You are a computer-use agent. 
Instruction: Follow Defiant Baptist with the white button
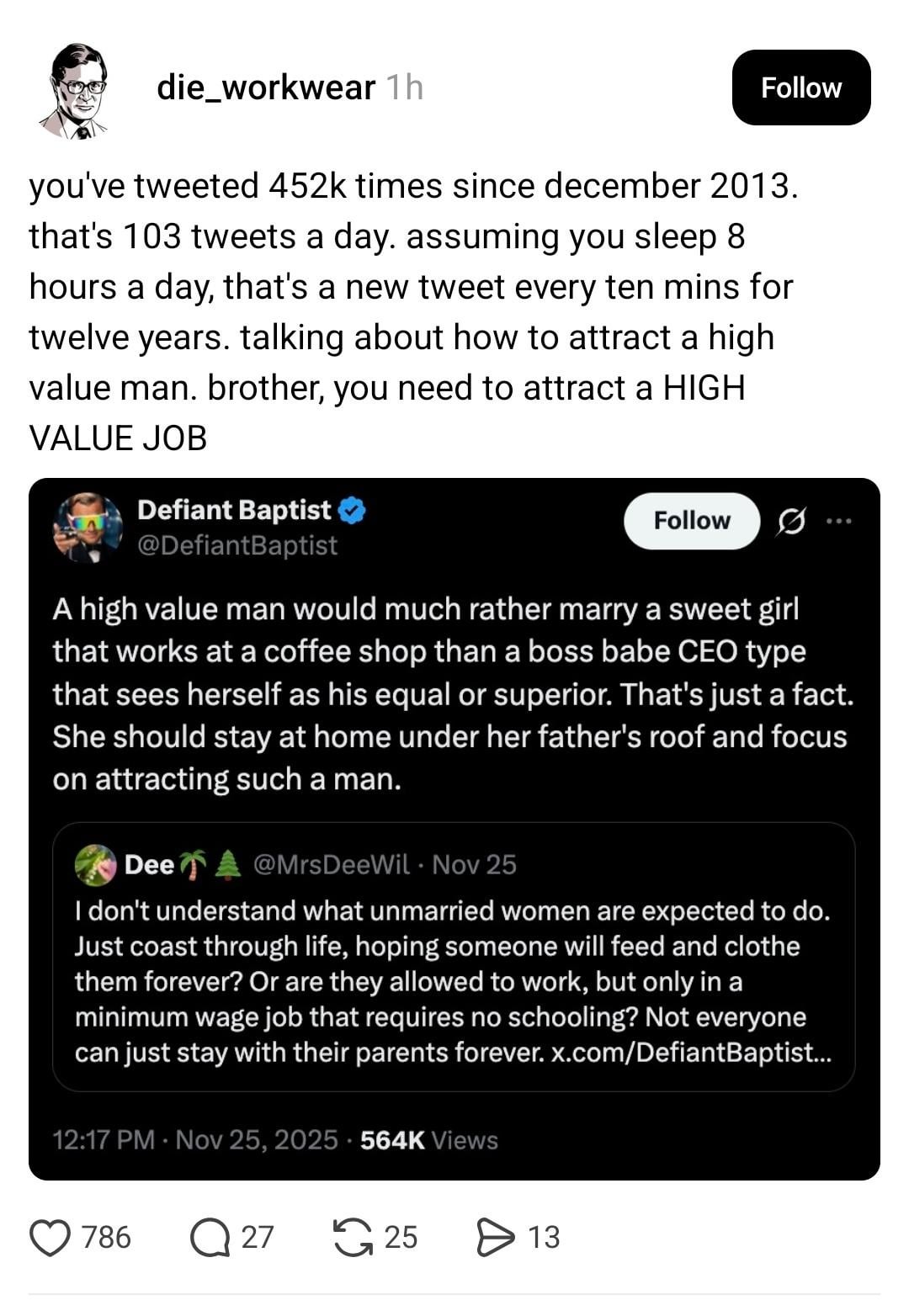(691, 521)
